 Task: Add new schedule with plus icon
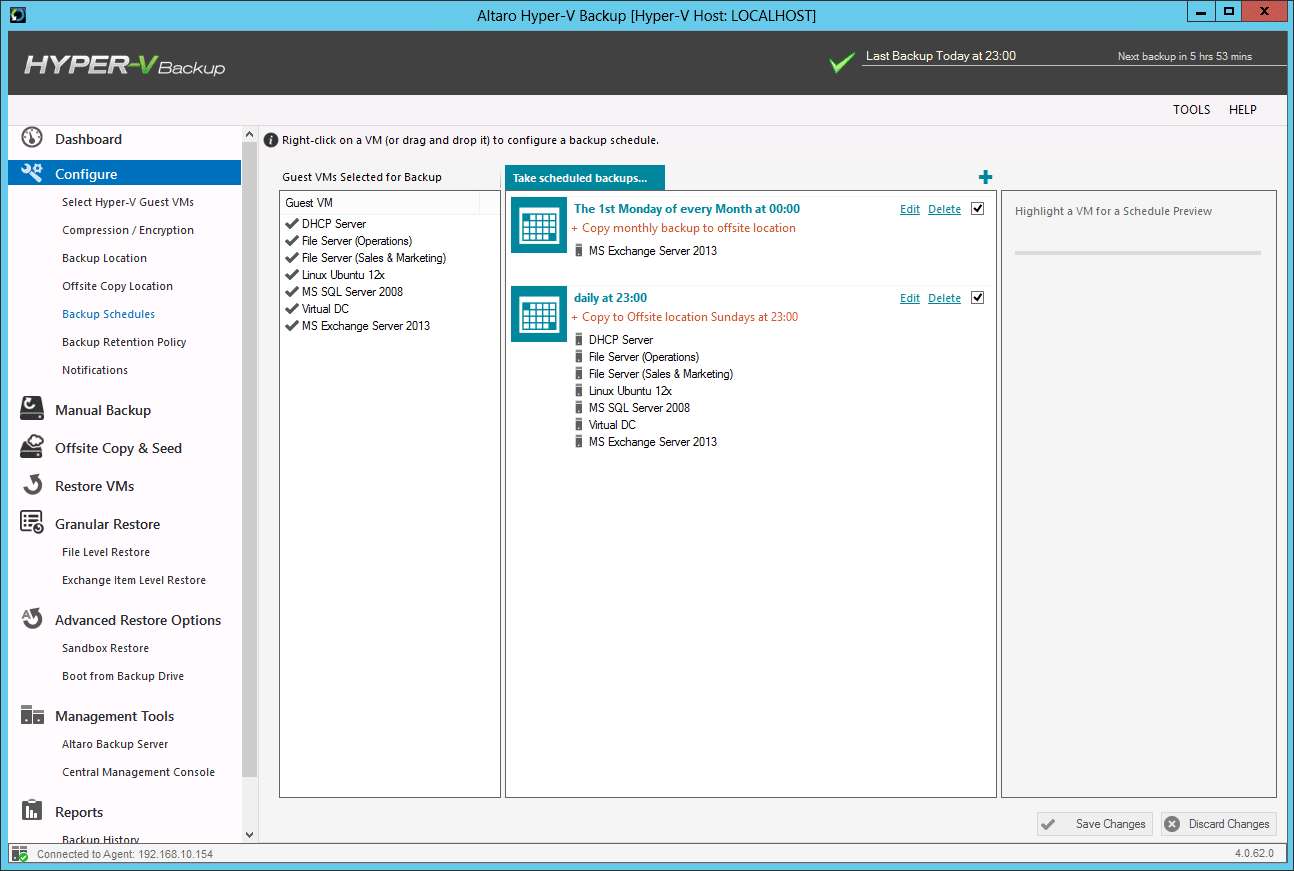[x=985, y=177]
